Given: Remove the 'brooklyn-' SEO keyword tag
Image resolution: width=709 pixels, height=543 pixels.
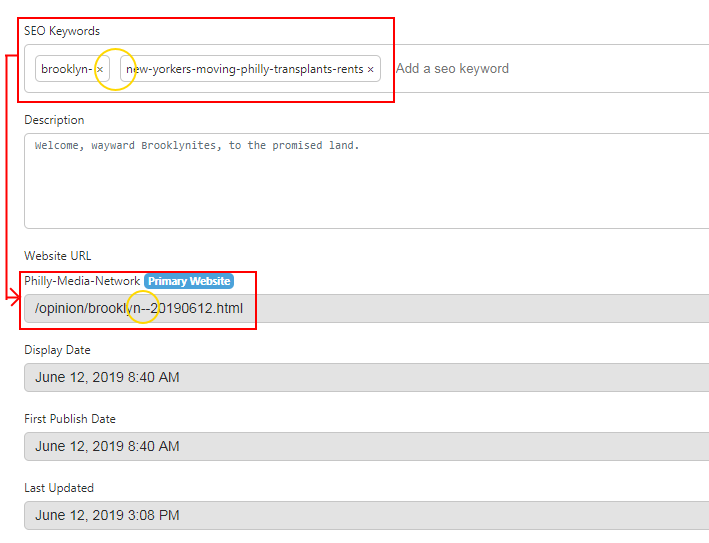Looking at the screenshot, I should click(x=100, y=70).
